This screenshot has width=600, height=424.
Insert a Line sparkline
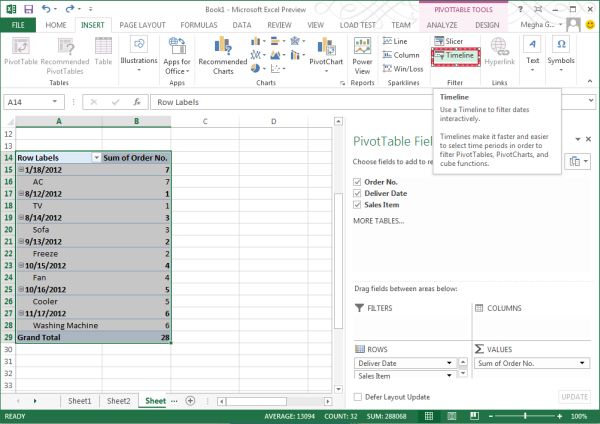pyautogui.click(x=395, y=41)
